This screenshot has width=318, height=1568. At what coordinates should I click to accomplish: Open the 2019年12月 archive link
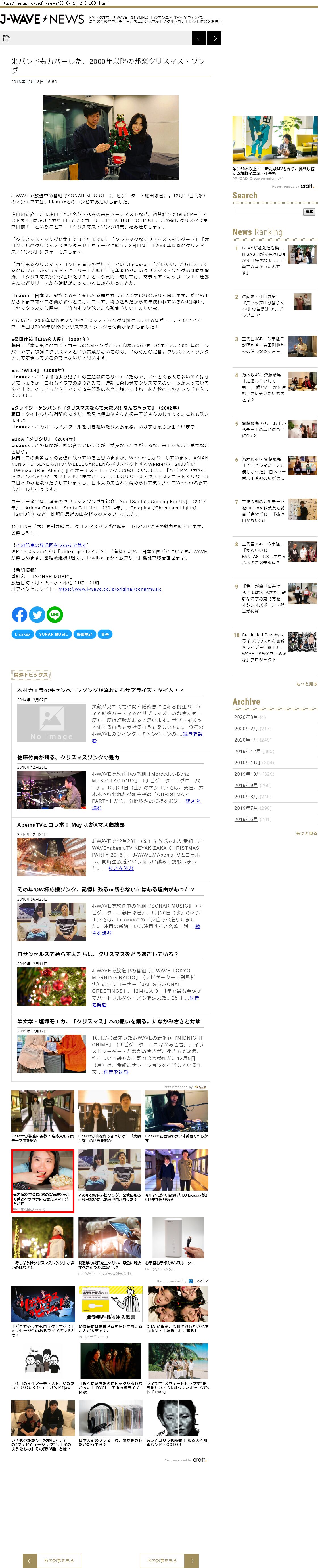click(247, 751)
